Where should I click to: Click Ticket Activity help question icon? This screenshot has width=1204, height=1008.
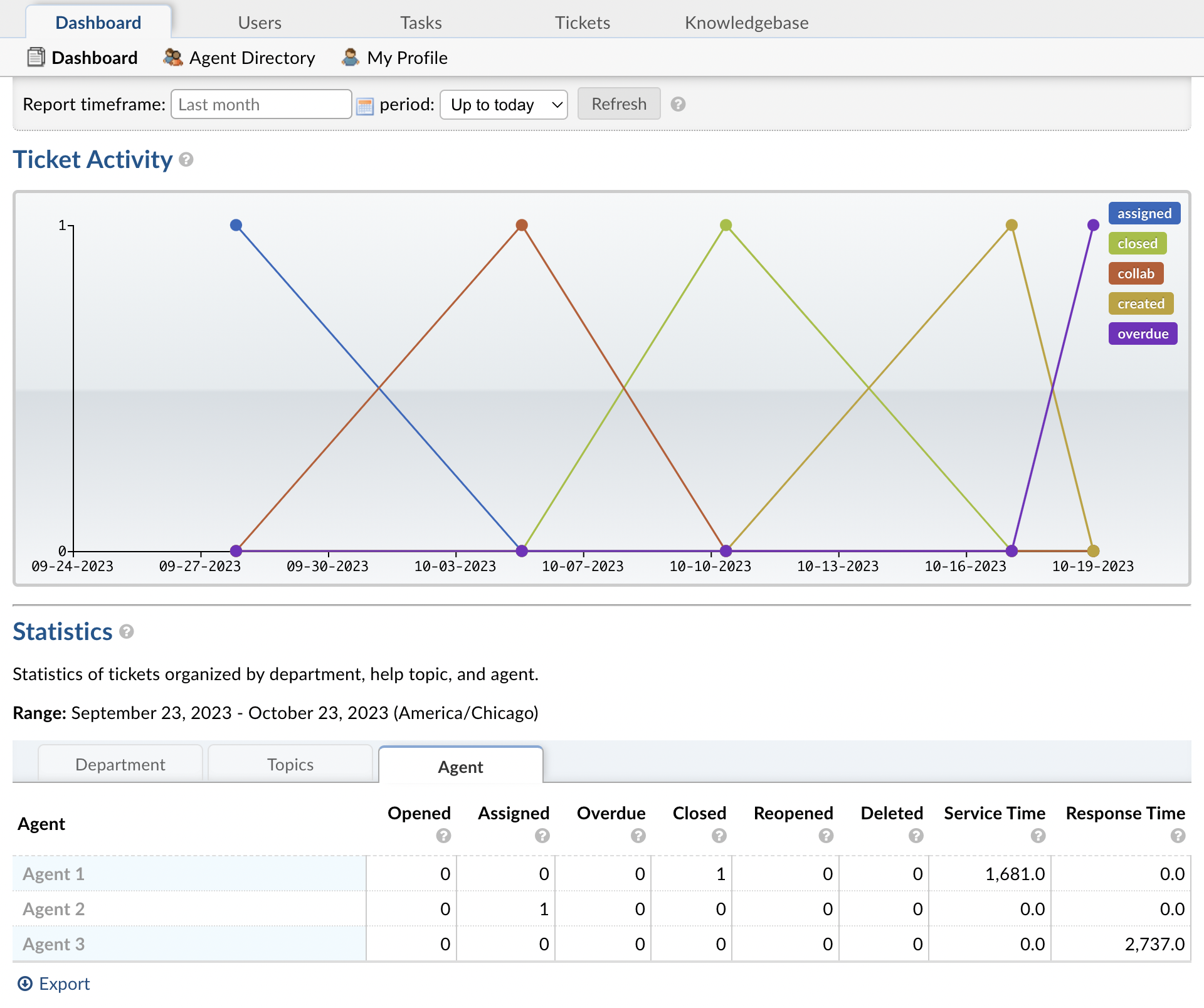click(186, 160)
